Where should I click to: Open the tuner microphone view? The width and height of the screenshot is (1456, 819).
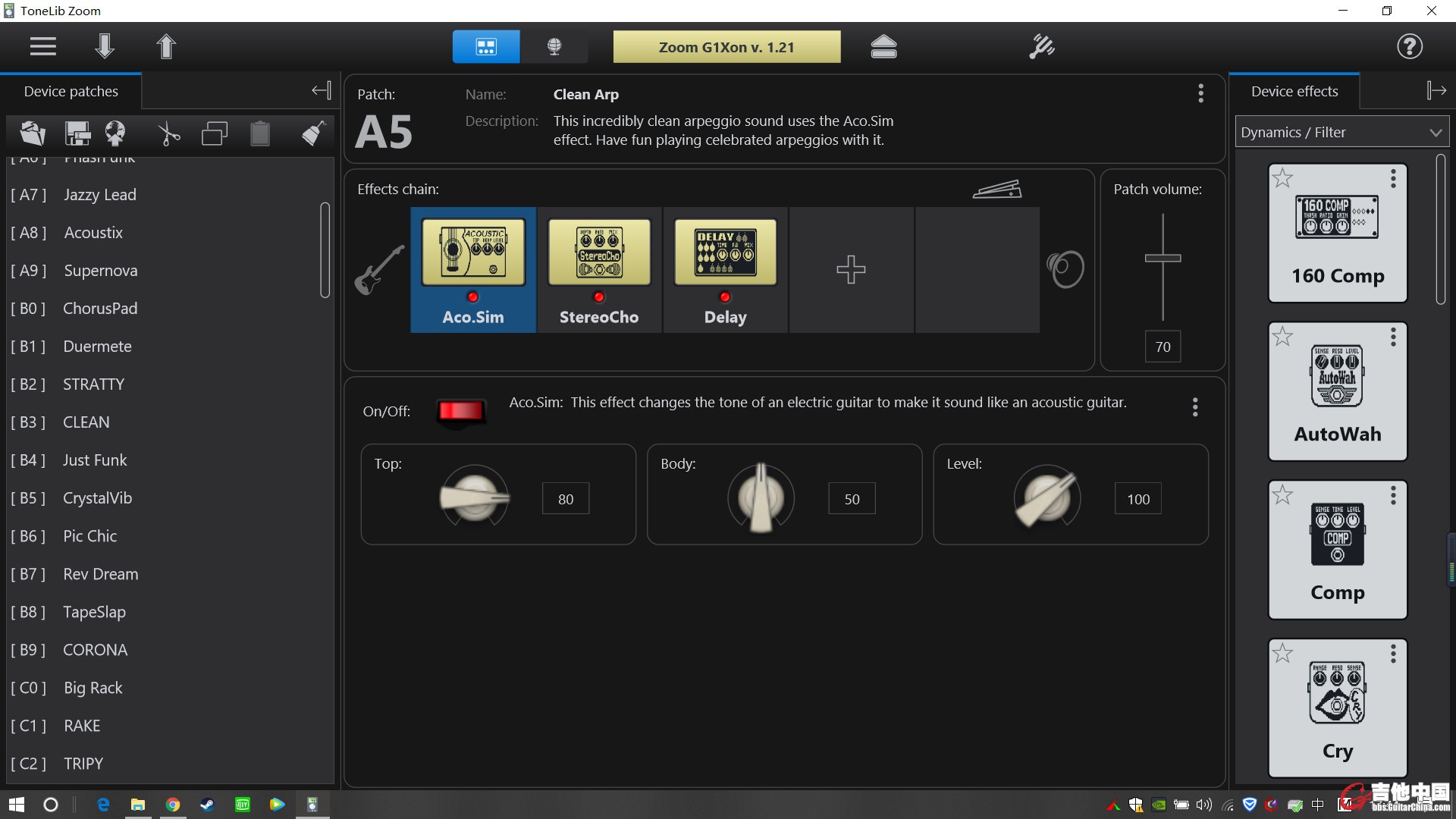click(554, 47)
